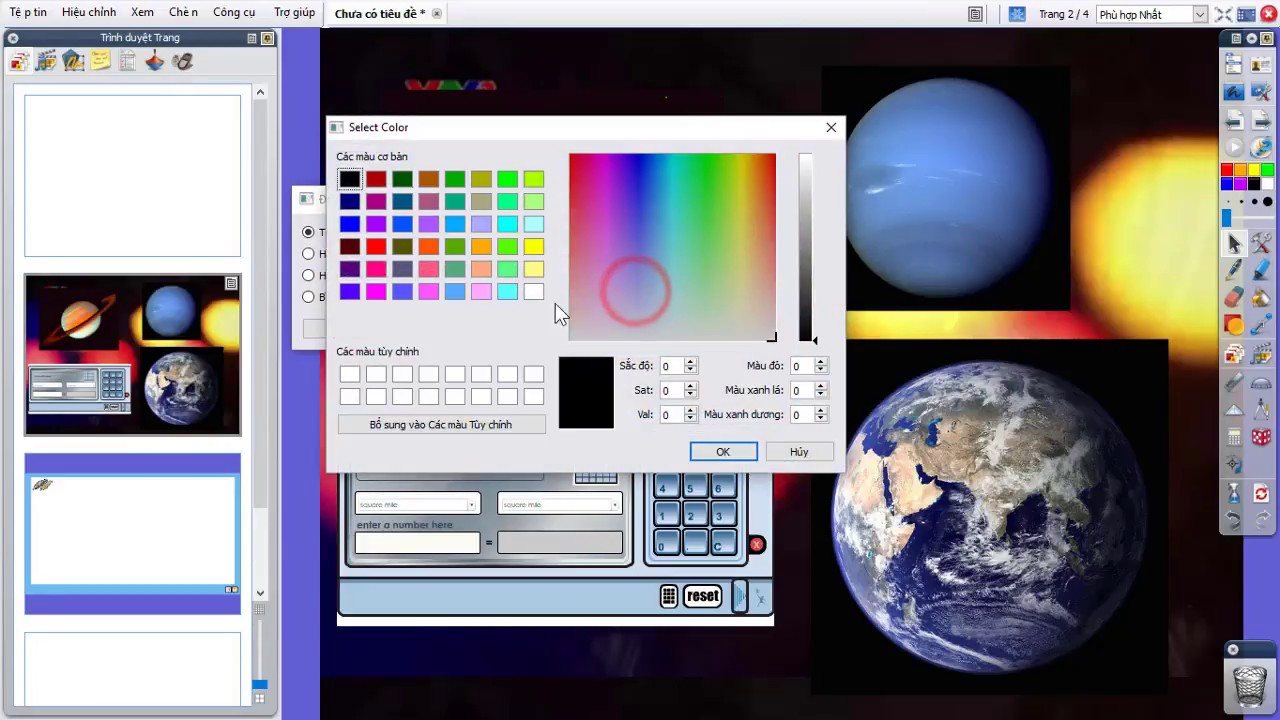Choose the white basic color swatch
This screenshot has width=1280, height=720.
coord(534,292)
